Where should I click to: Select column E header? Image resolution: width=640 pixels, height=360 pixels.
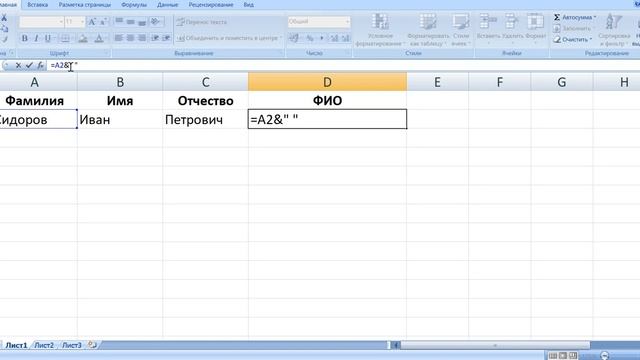[x=438, y=82]
